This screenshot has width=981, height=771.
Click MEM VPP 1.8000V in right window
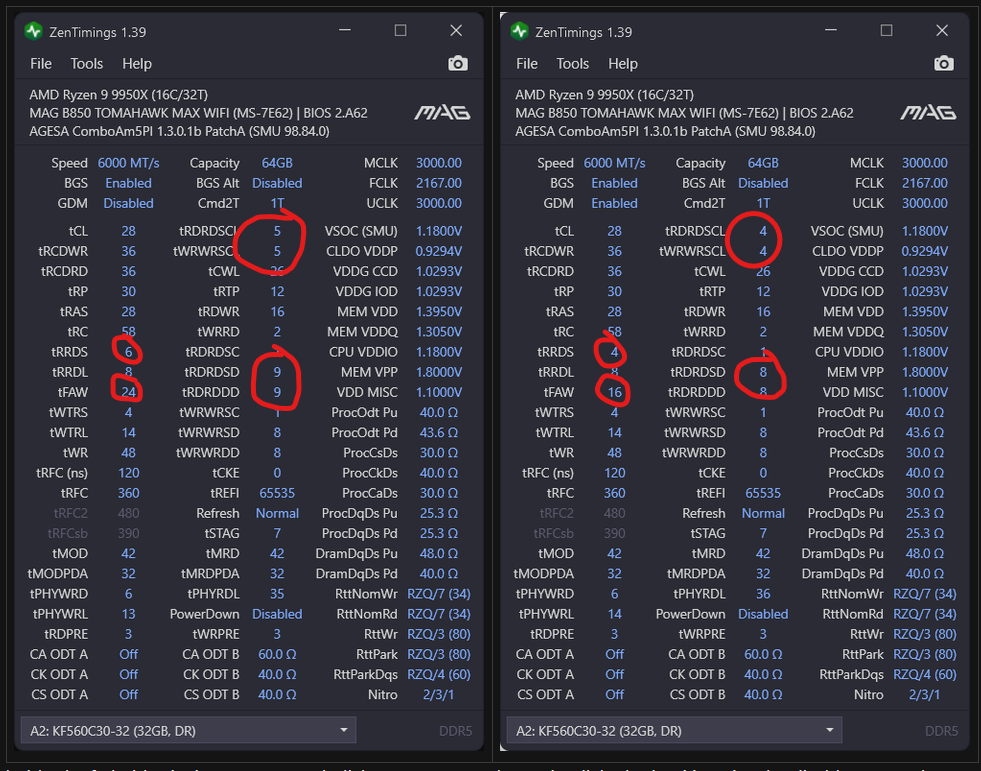click(925, 372)
